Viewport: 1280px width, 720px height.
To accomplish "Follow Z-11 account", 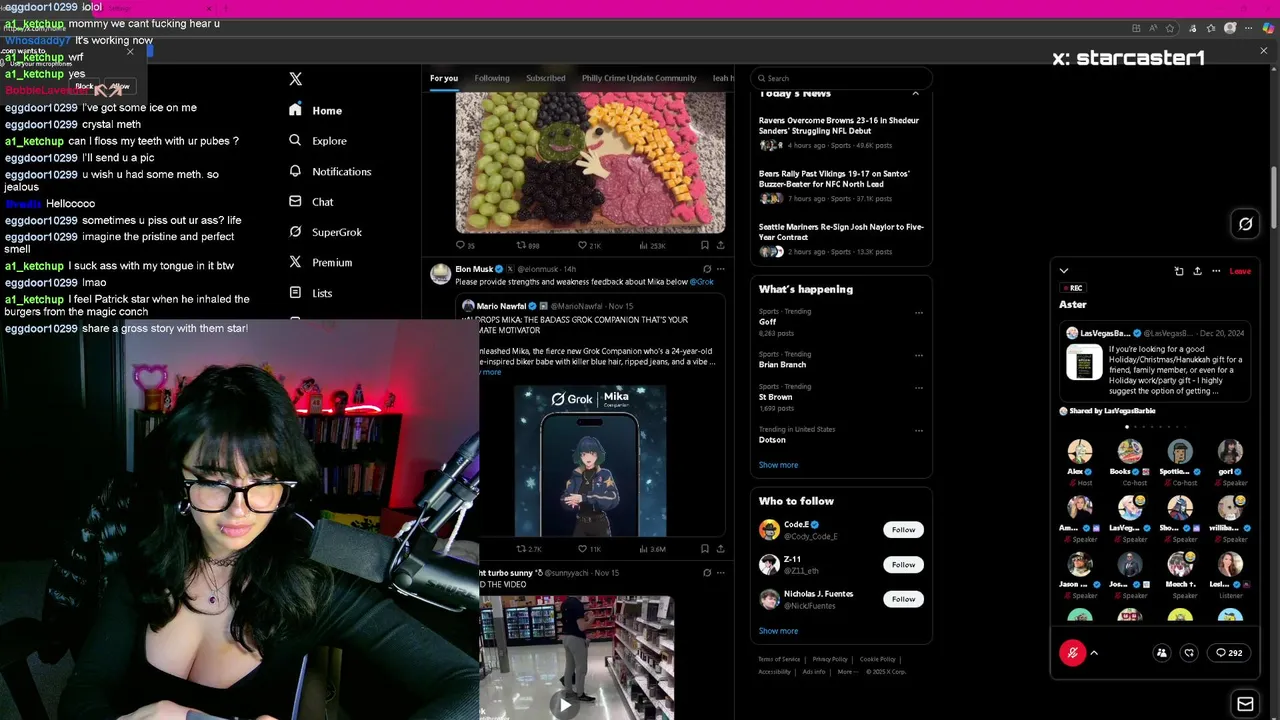I will pyautogui.click(x=903, y=565).
